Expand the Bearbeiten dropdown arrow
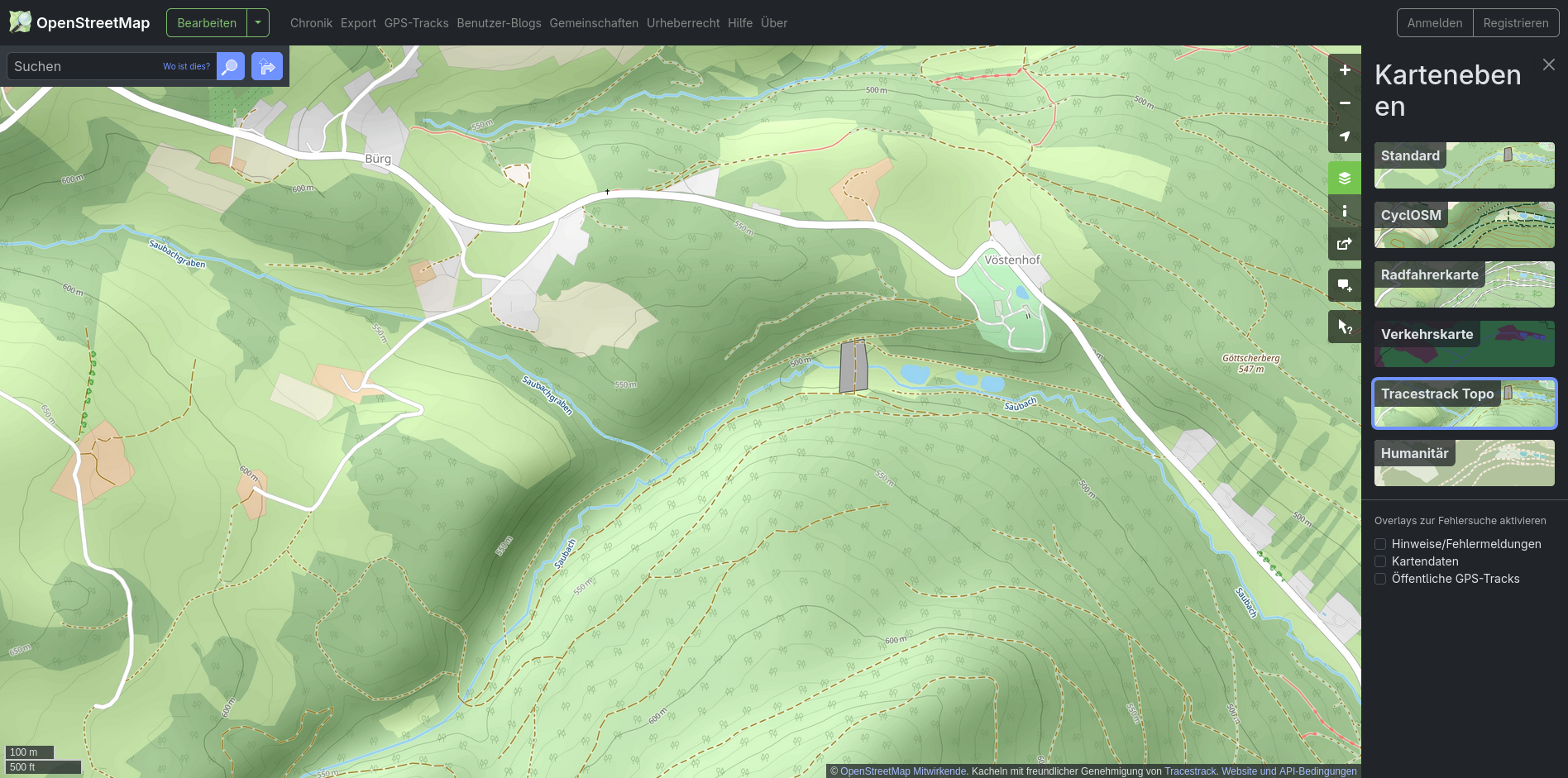 tap(258, 23)
